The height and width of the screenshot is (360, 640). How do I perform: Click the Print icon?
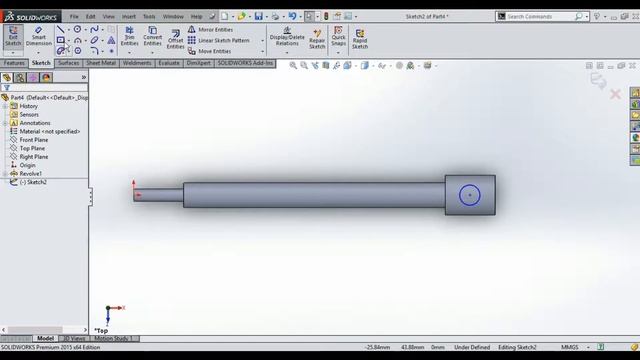276,16
